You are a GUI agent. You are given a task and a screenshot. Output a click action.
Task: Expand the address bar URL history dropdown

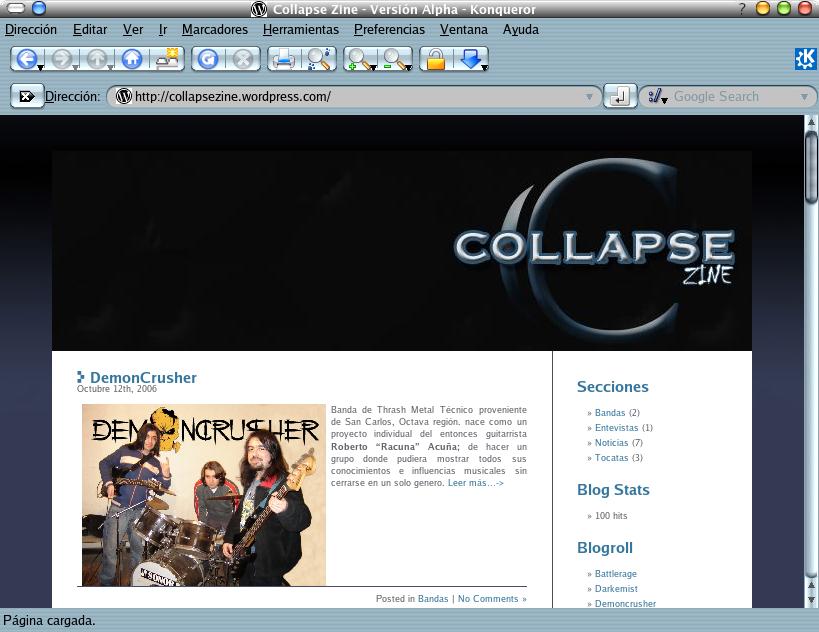[589, 97]
